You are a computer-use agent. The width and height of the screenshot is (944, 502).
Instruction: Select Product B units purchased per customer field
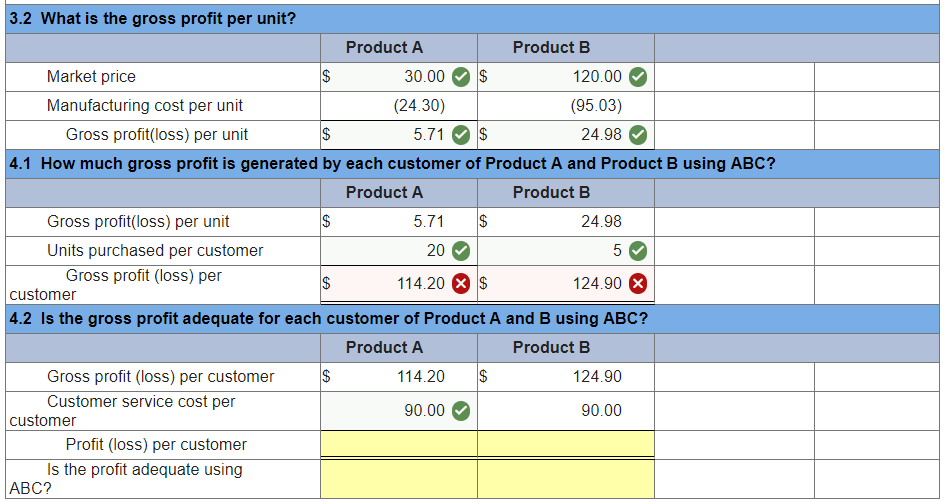[566, 250]
